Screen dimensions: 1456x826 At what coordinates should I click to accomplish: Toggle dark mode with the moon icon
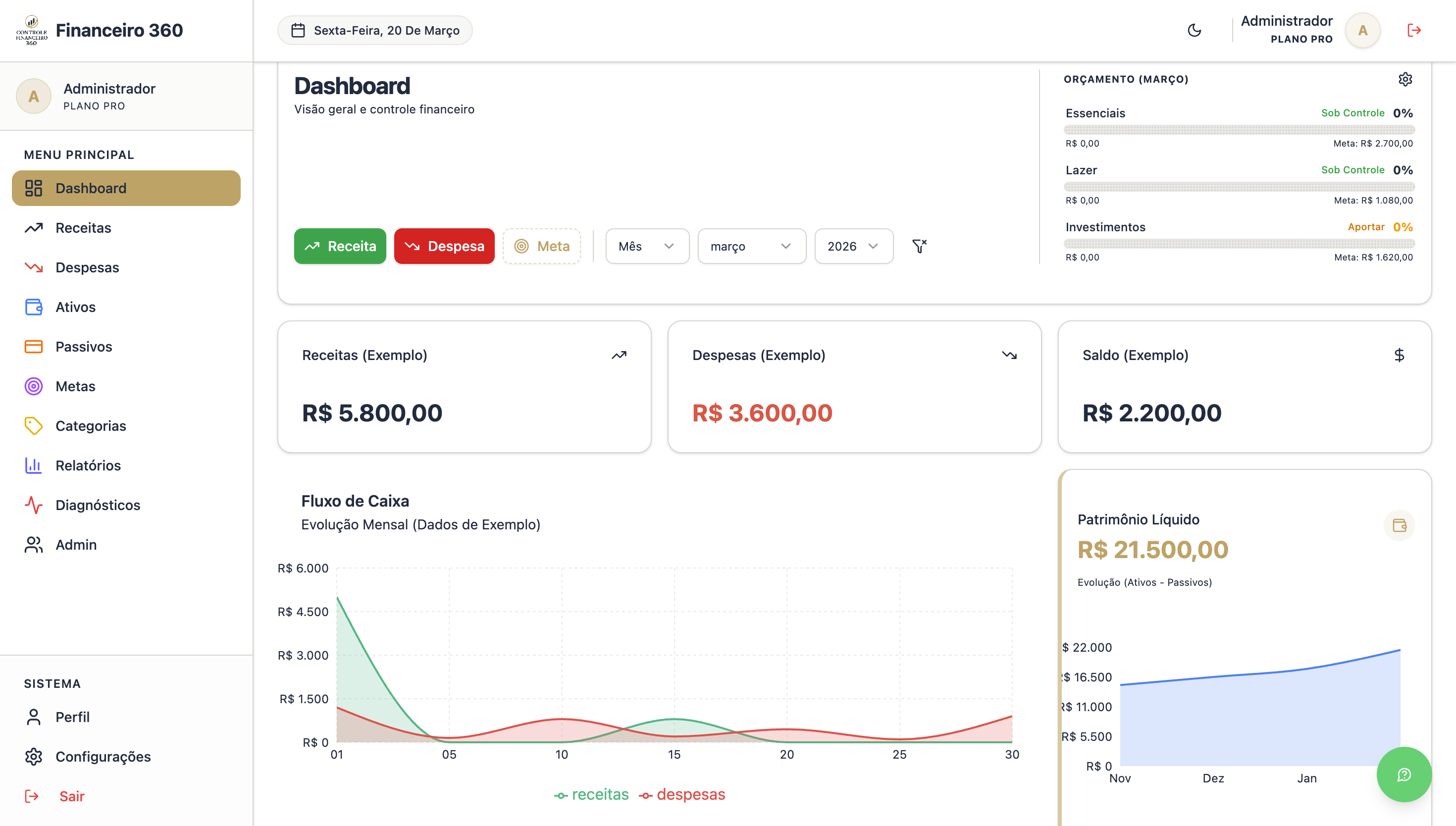(x=1195, y=30)
